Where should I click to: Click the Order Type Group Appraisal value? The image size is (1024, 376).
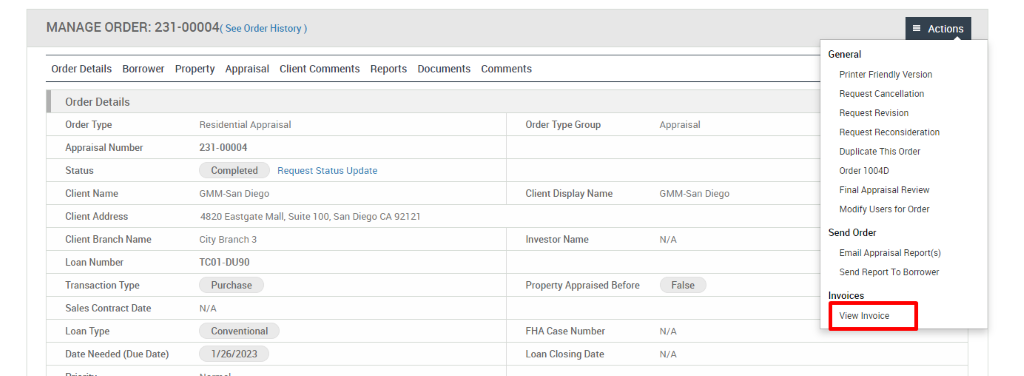click(680, 125)
